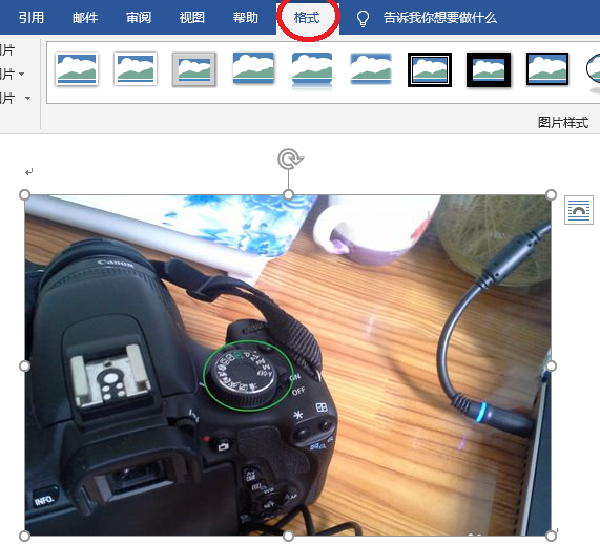Switch to the 审阅 tab
600x544 pixels.
point(139,18)
